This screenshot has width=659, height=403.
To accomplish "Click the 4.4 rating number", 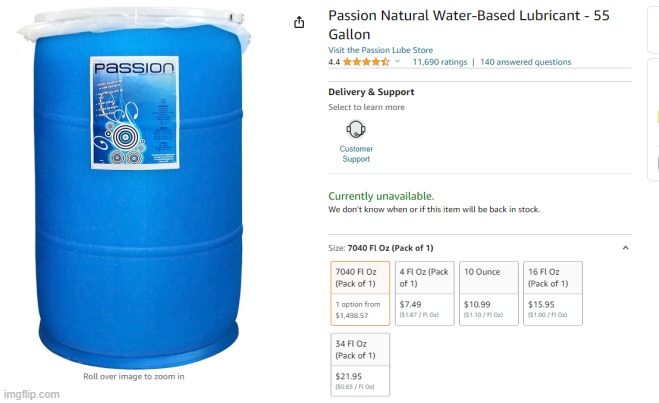I will [334, 62].
